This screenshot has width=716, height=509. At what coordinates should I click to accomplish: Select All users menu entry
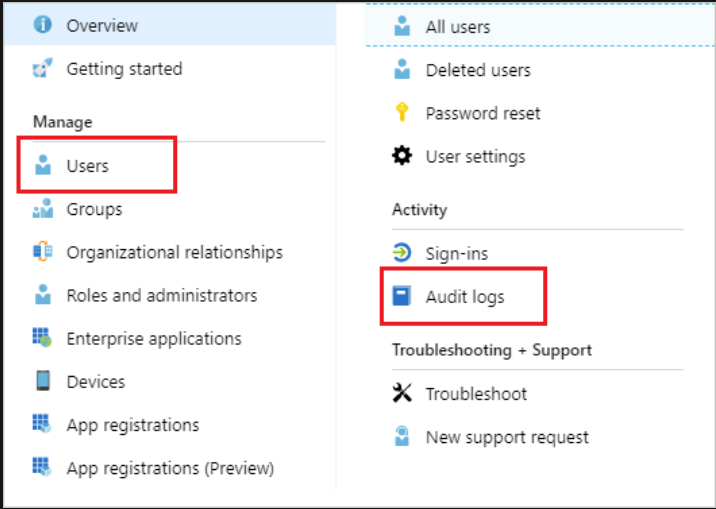point(458,27)
